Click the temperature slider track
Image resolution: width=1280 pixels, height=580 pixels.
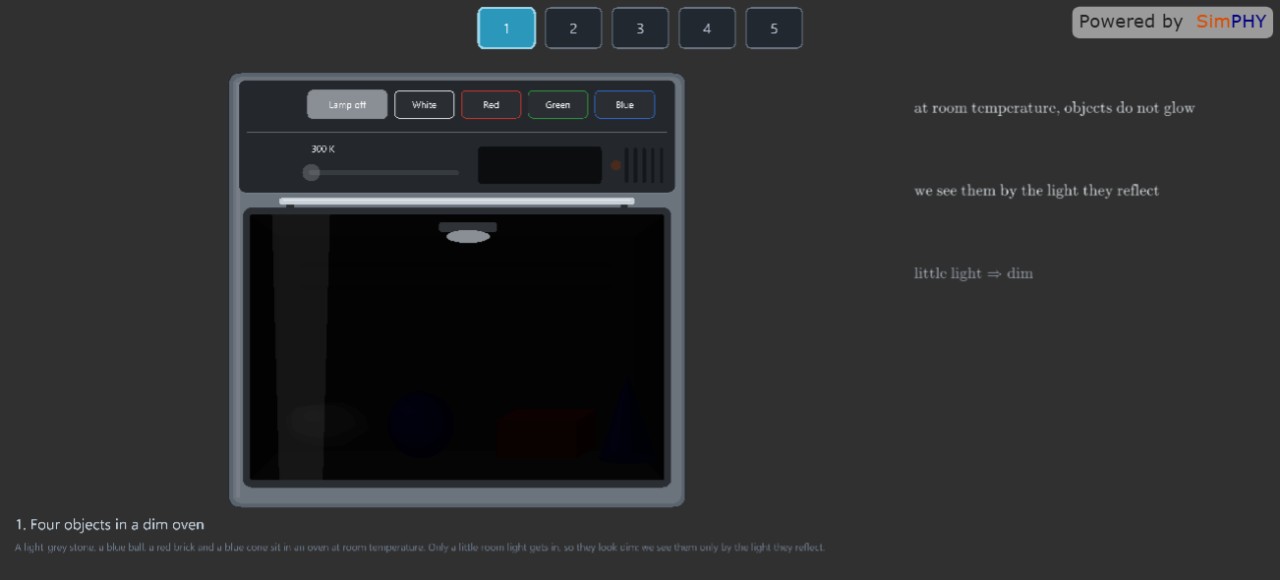pos(385,172)
